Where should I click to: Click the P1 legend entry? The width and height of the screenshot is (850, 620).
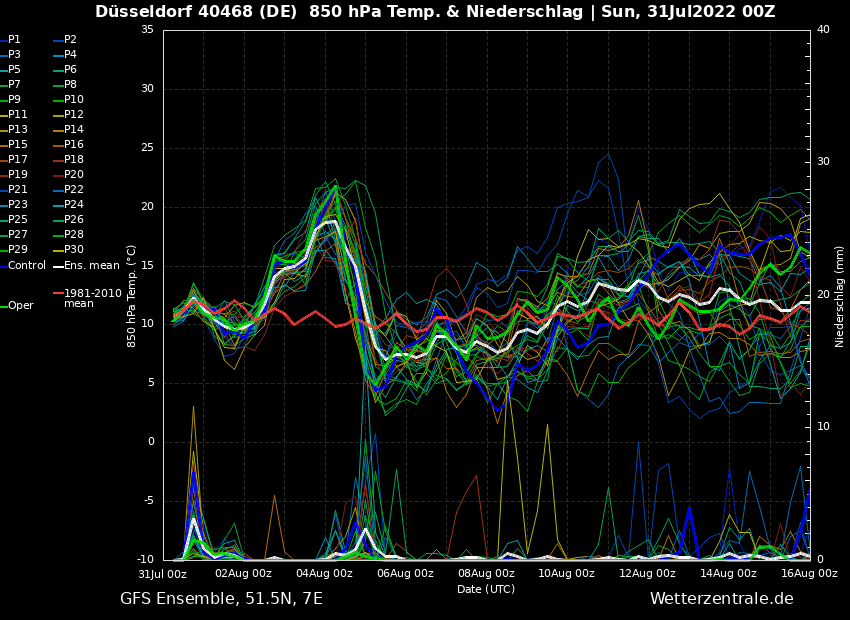tap(14, 40)
